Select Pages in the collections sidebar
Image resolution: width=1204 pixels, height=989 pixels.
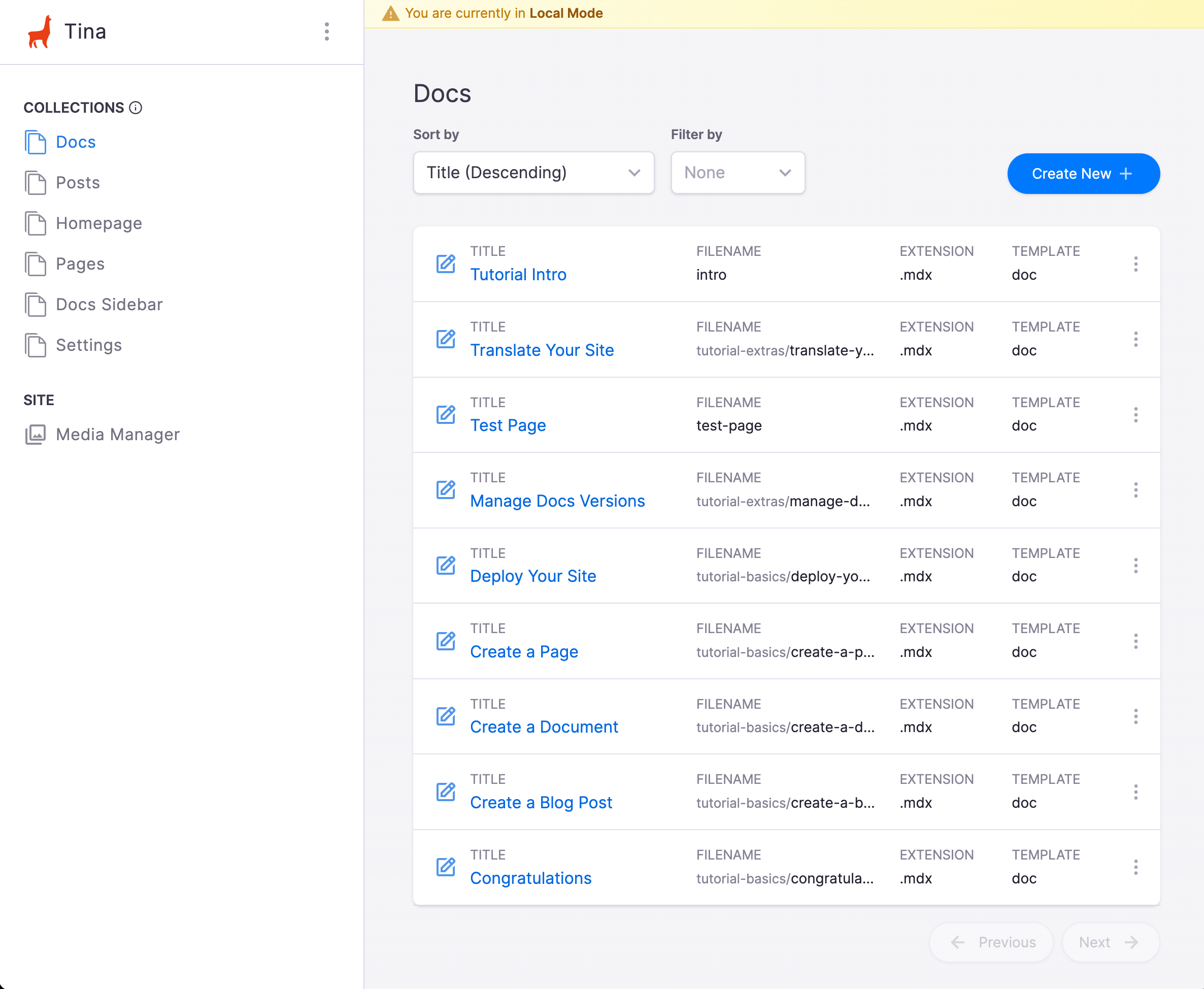click(80, 264)
